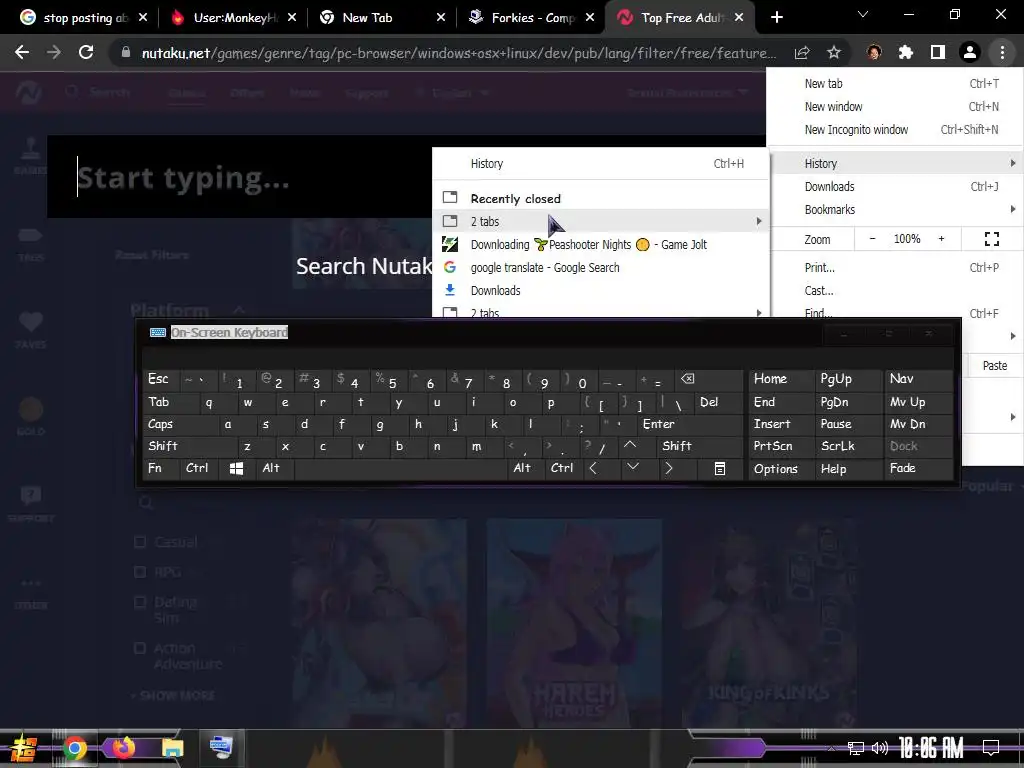
Task: Open the volume icon in system tray
Action: click(x=880, y=748)
